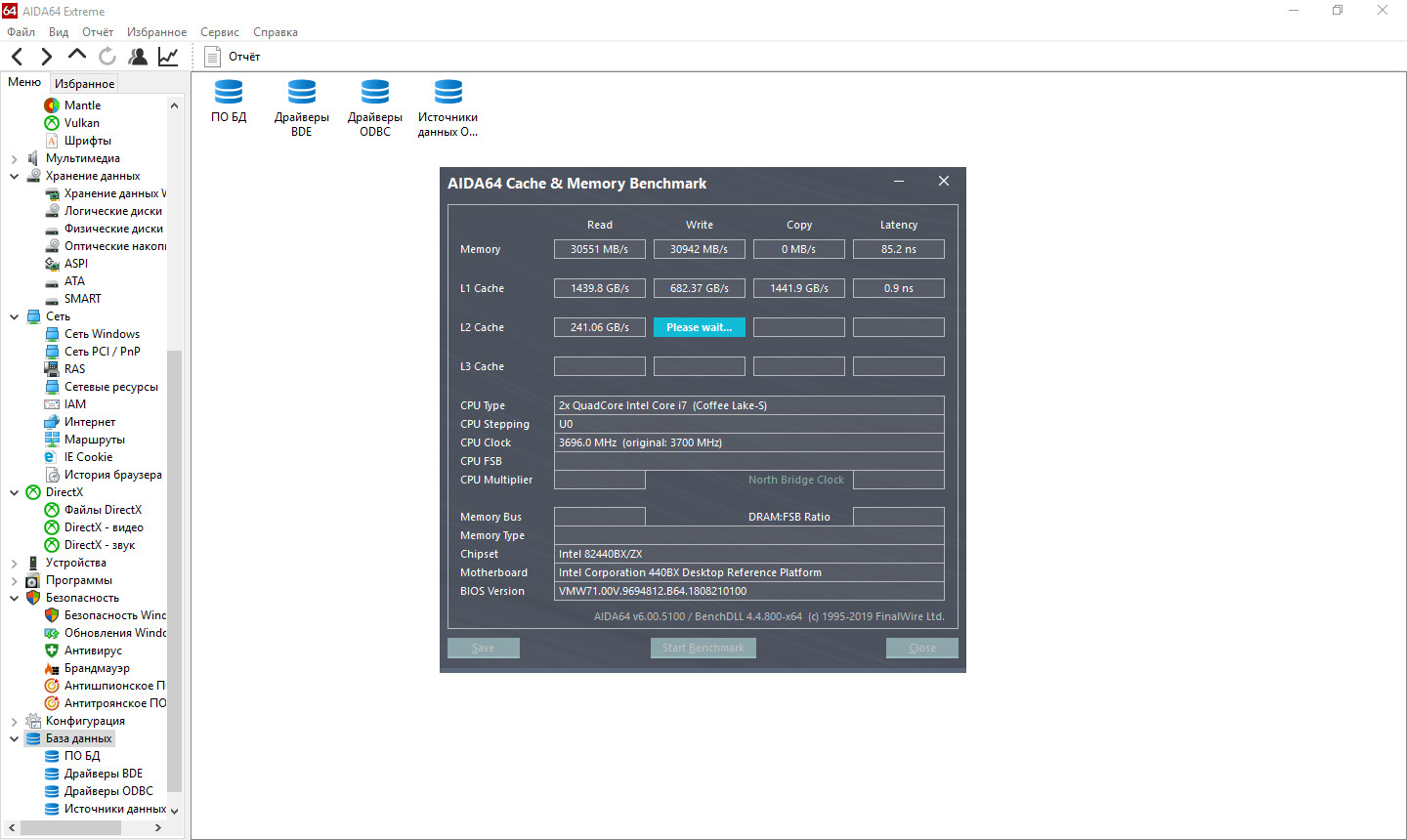Open the user/favorites person icon in toolbar
This screenshot has height=840, width=1407.
point(138,57)
